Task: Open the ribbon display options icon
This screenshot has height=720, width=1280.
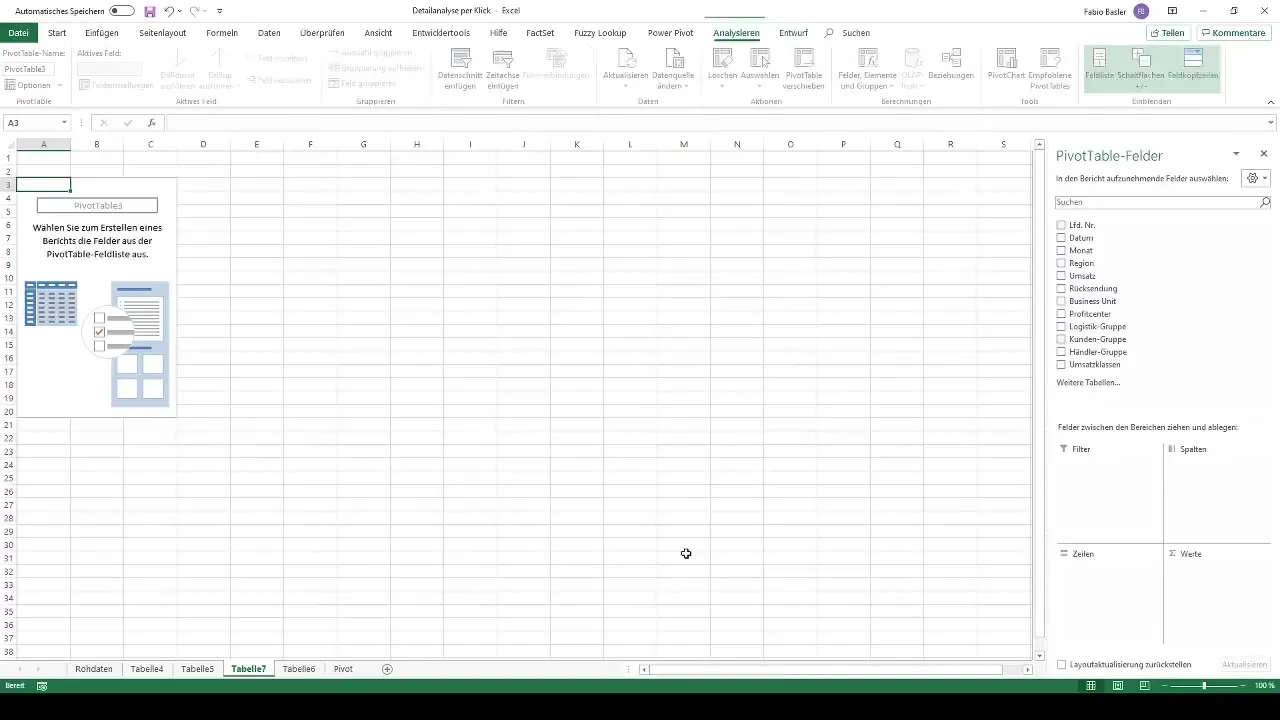Action: click(1171, 10)
